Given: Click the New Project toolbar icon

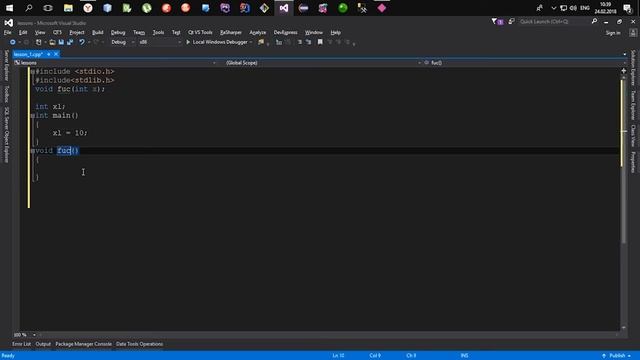Looking at the screenshot, I should pyautogui.click(x=38, y=42).
